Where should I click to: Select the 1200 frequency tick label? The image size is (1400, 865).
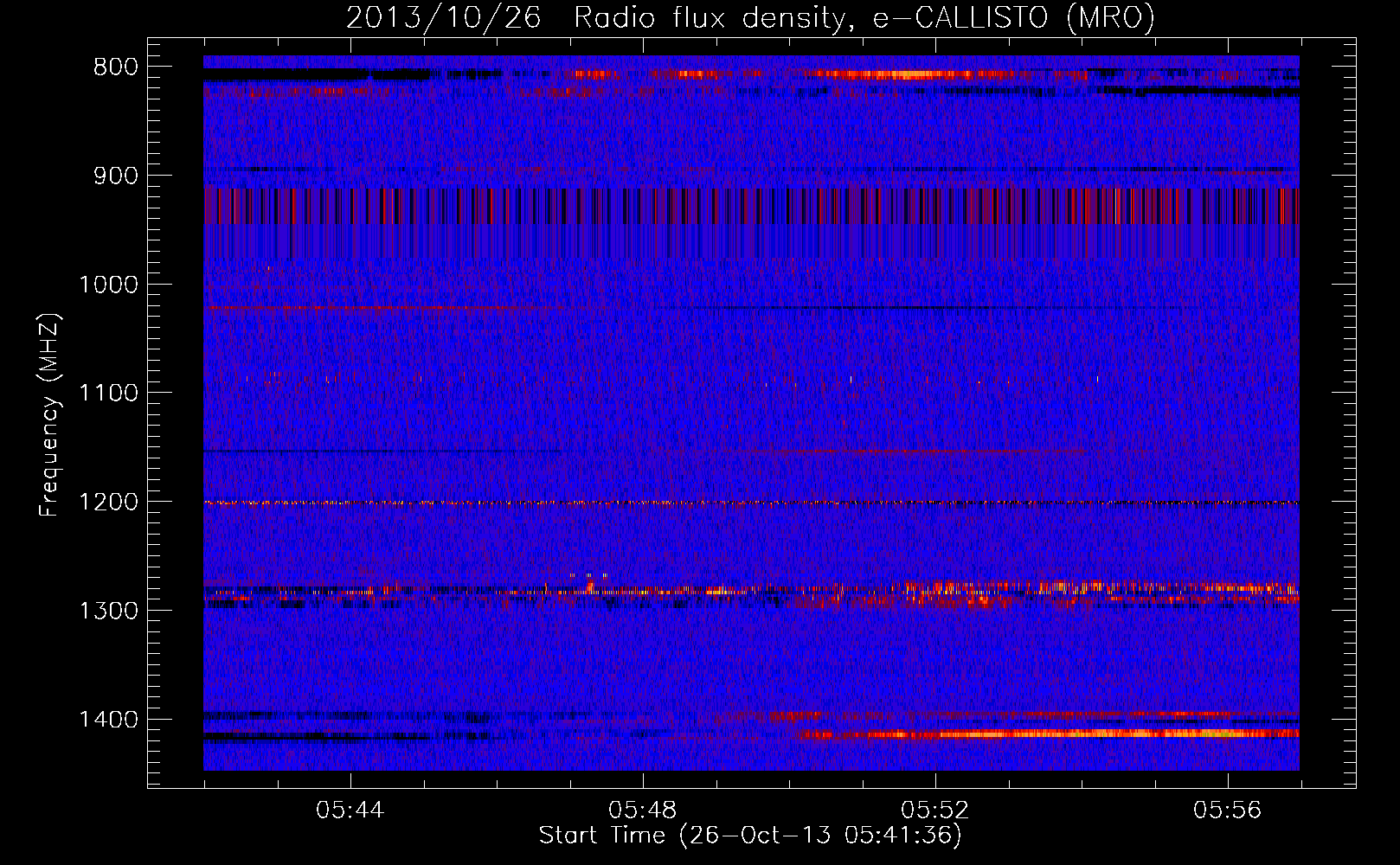(108, 503)
